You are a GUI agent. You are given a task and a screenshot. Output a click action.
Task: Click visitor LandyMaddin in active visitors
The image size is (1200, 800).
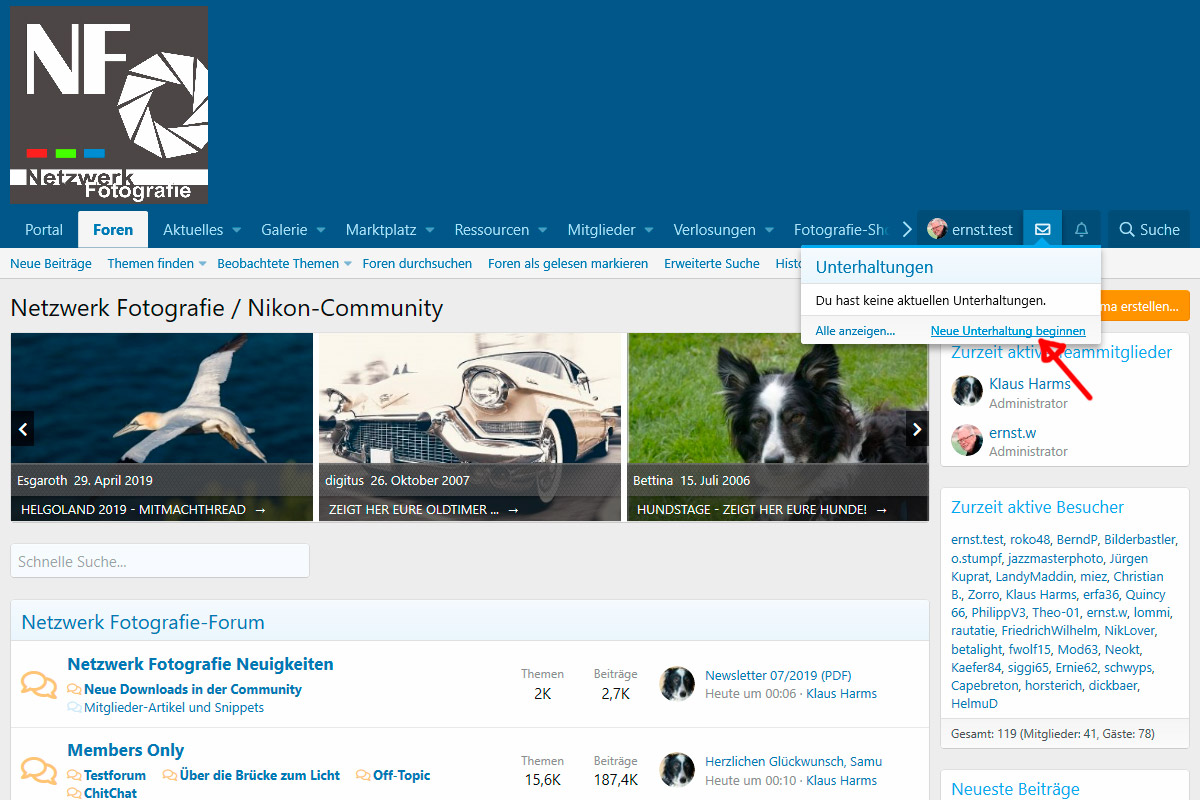[x=1033, y=576]
